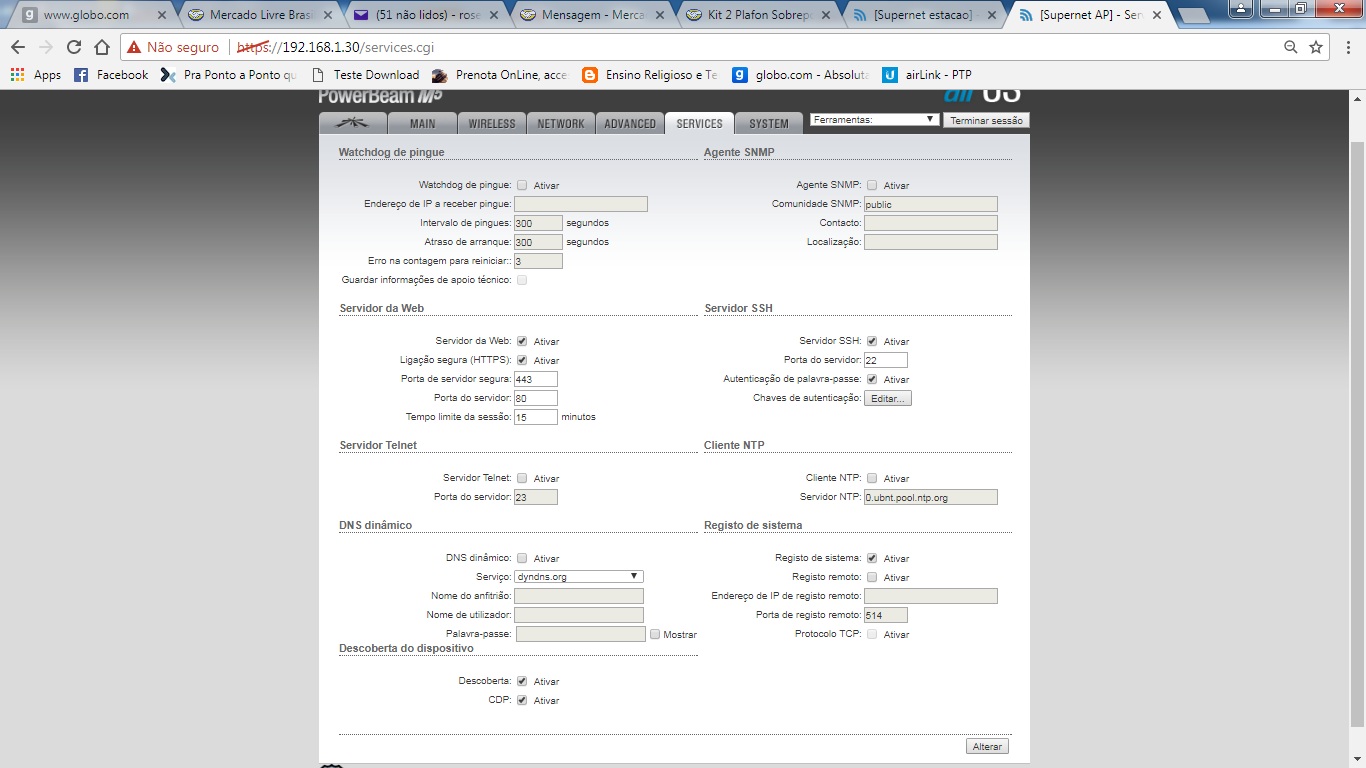Uncheck Servidor da Web Ativar
The image size is (1366, 768).
click(522, 341)
